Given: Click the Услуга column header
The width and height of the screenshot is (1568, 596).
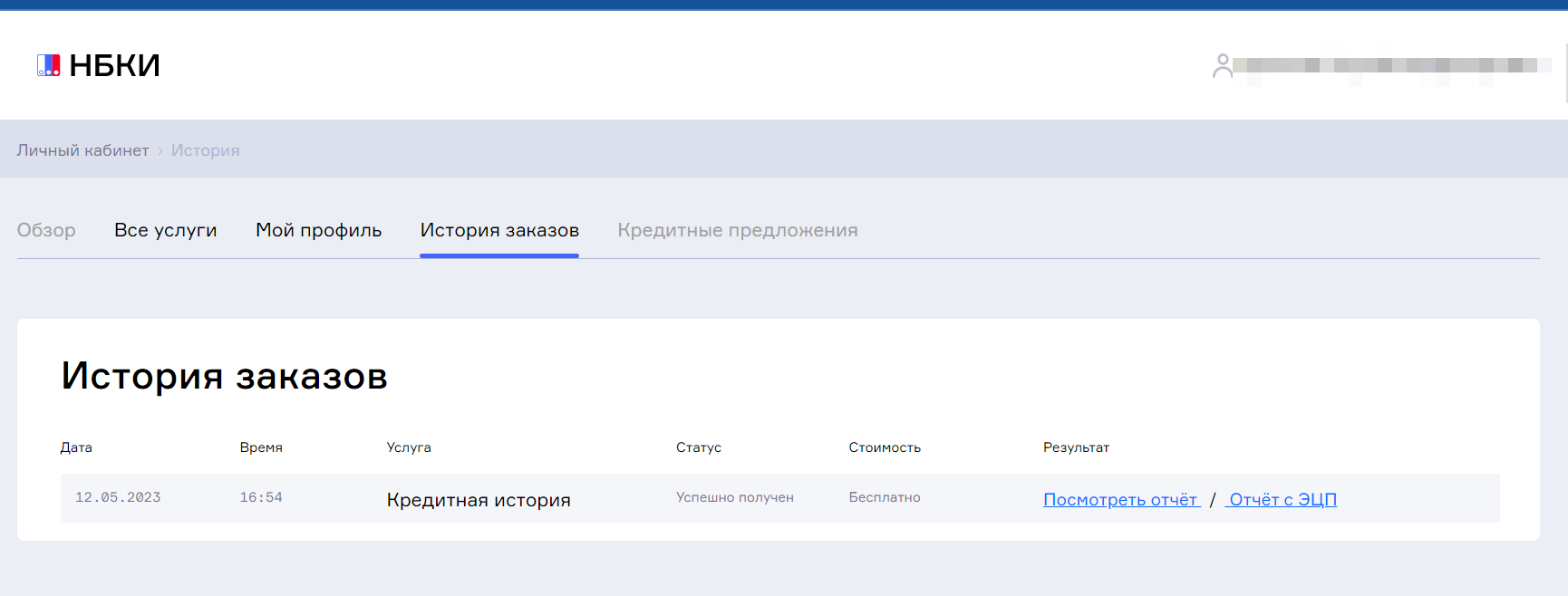Looking at the screenshot, I should pyautogui.click(x=409, y=447).
